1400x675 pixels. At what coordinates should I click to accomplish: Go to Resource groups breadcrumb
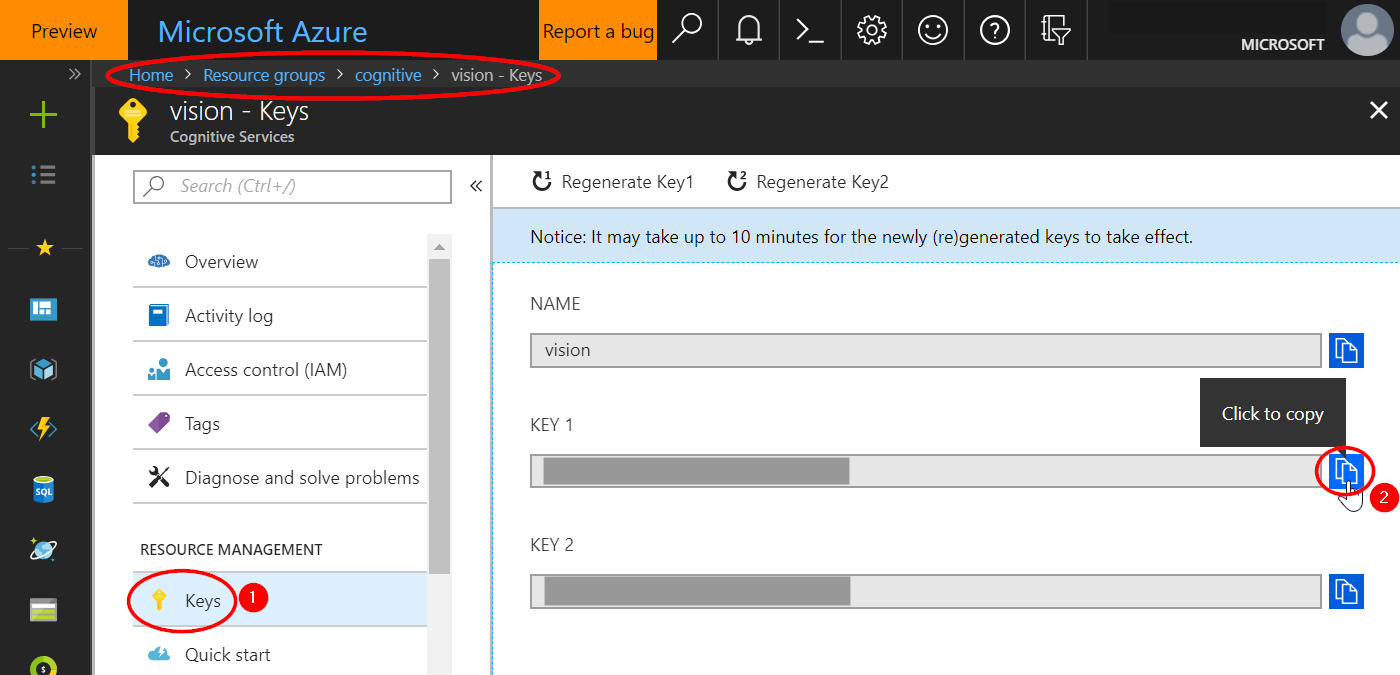(264, 75)
